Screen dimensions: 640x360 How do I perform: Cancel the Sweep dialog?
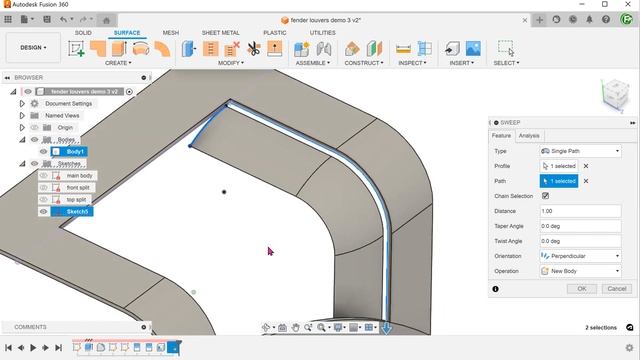coord(616,289)
